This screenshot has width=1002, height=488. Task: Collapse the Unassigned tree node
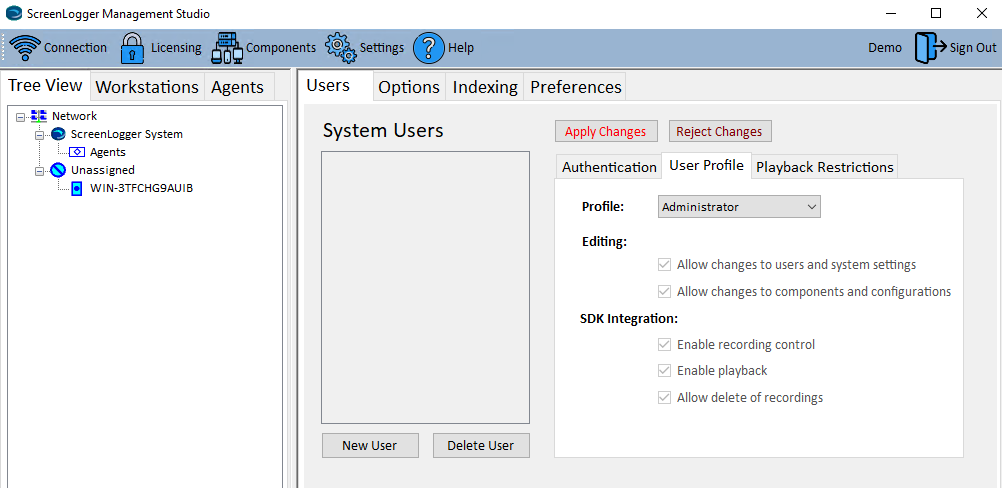(40, 171)
